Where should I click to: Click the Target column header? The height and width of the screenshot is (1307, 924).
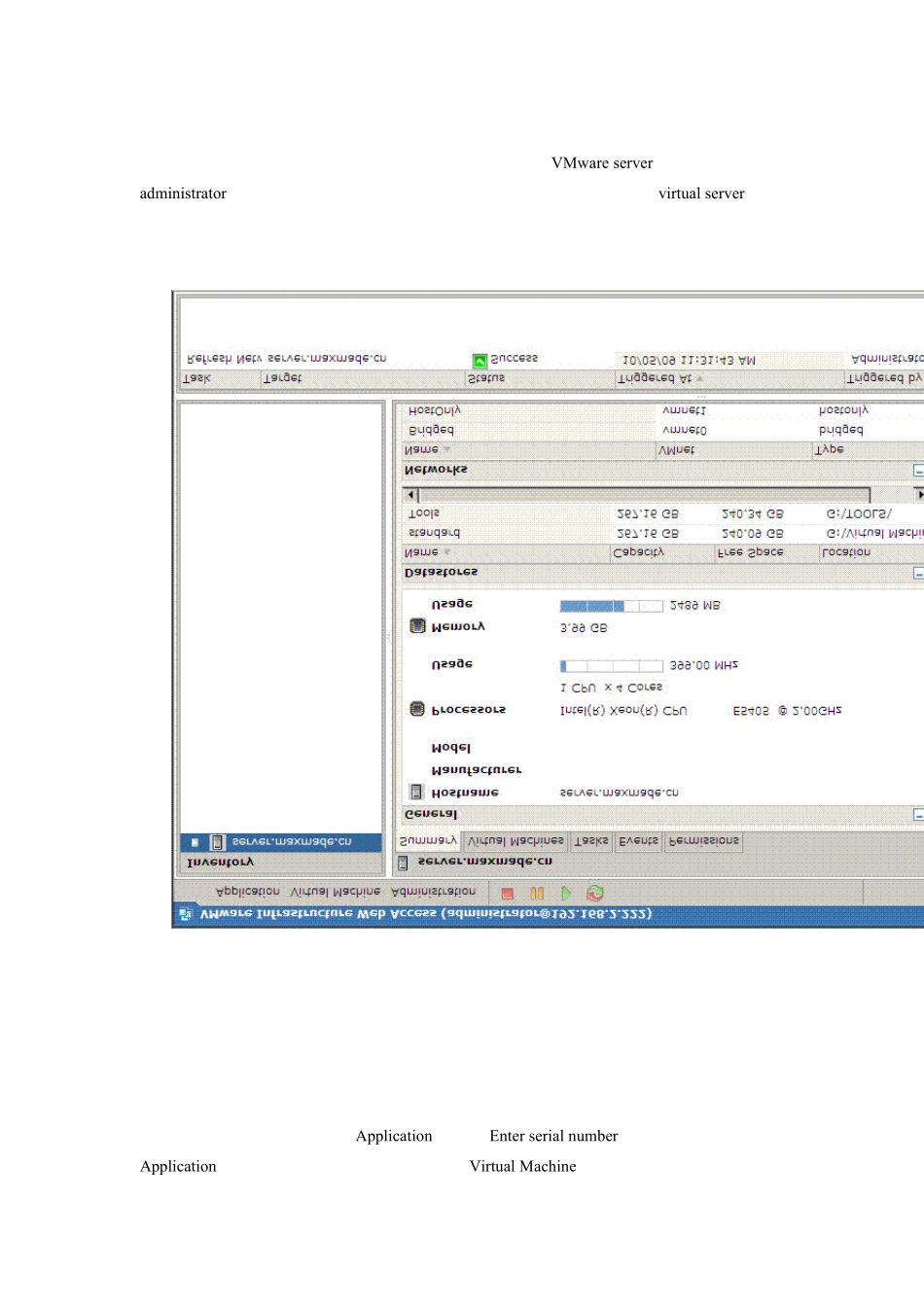tap(362, 379)
